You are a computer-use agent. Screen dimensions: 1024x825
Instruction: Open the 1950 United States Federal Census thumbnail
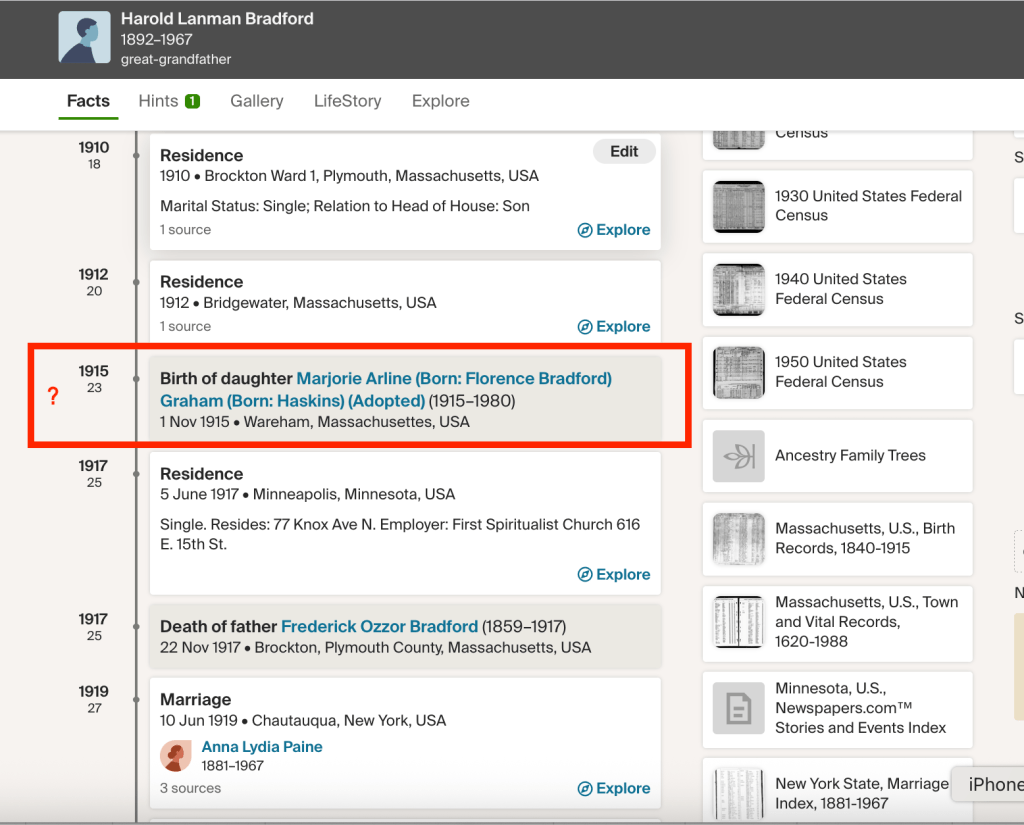(x=739, y=373)
